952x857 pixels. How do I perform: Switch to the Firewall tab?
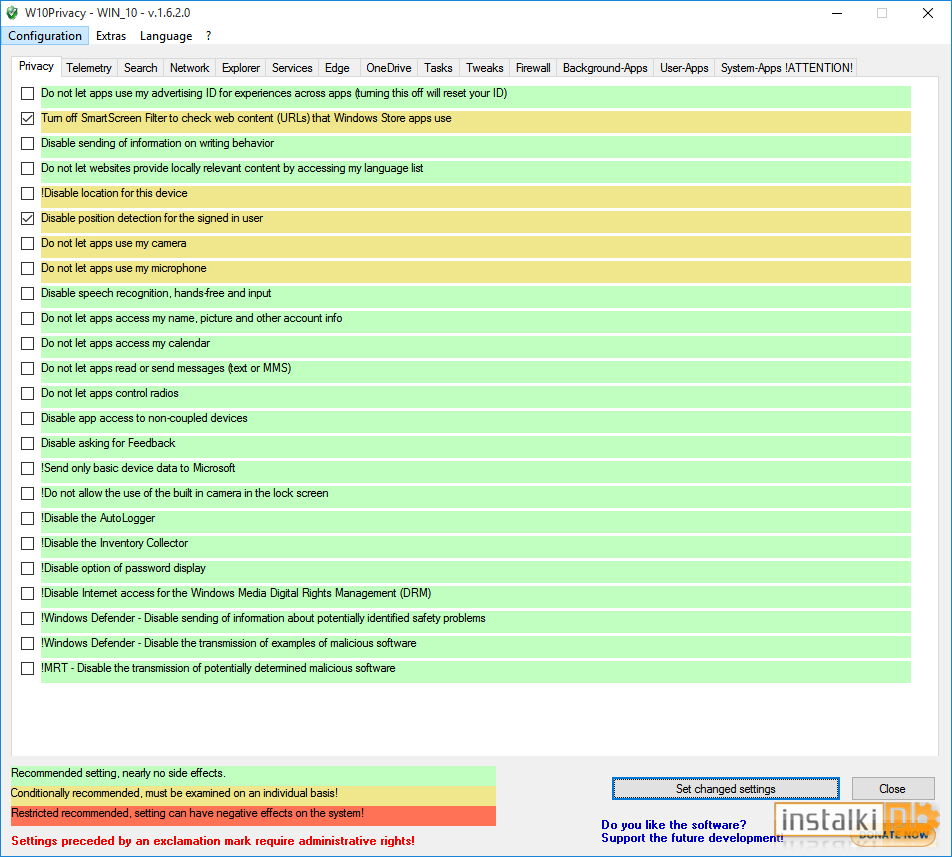tap(533, 68)
